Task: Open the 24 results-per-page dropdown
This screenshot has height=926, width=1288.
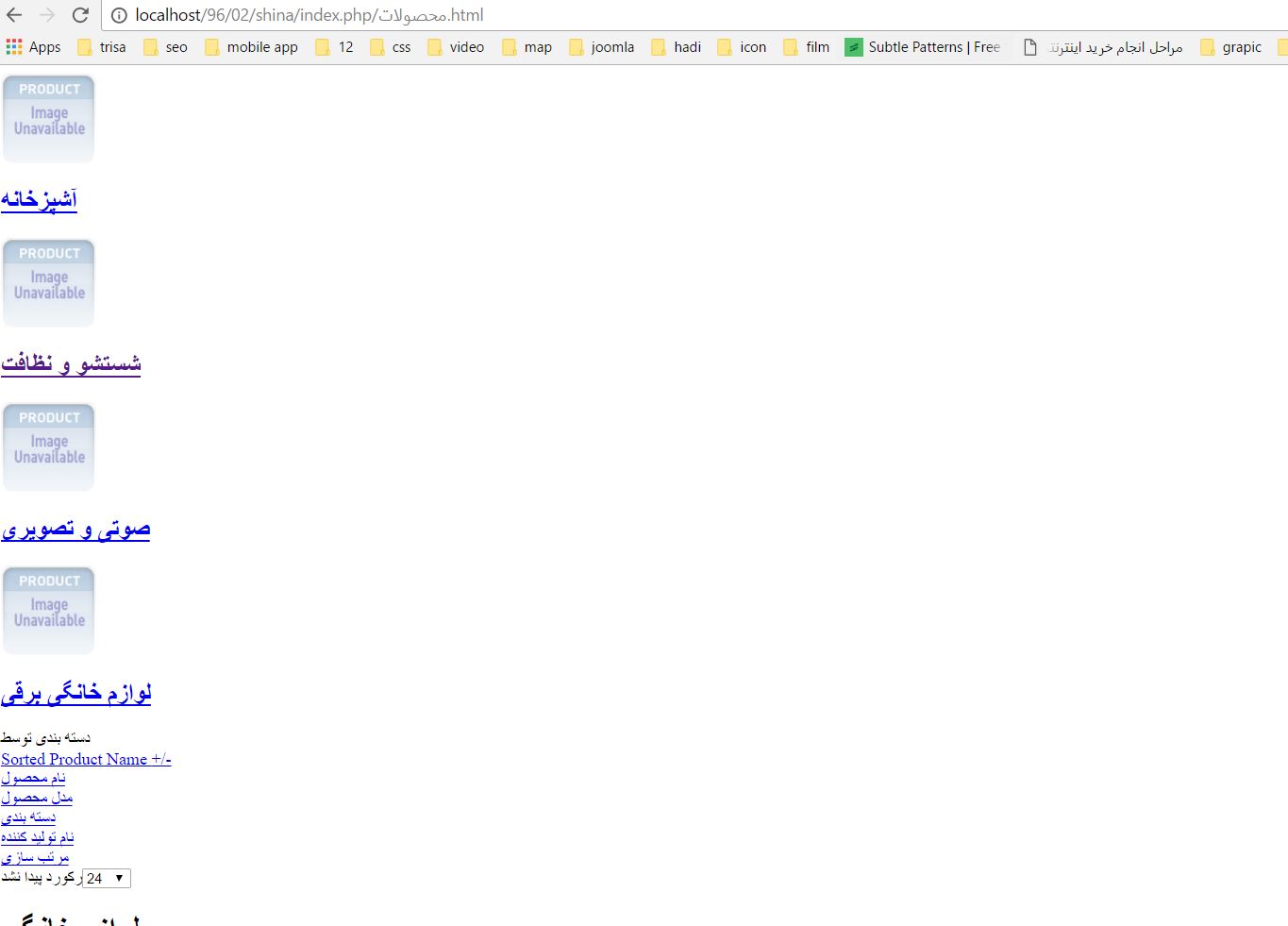Action: (107, 878)
